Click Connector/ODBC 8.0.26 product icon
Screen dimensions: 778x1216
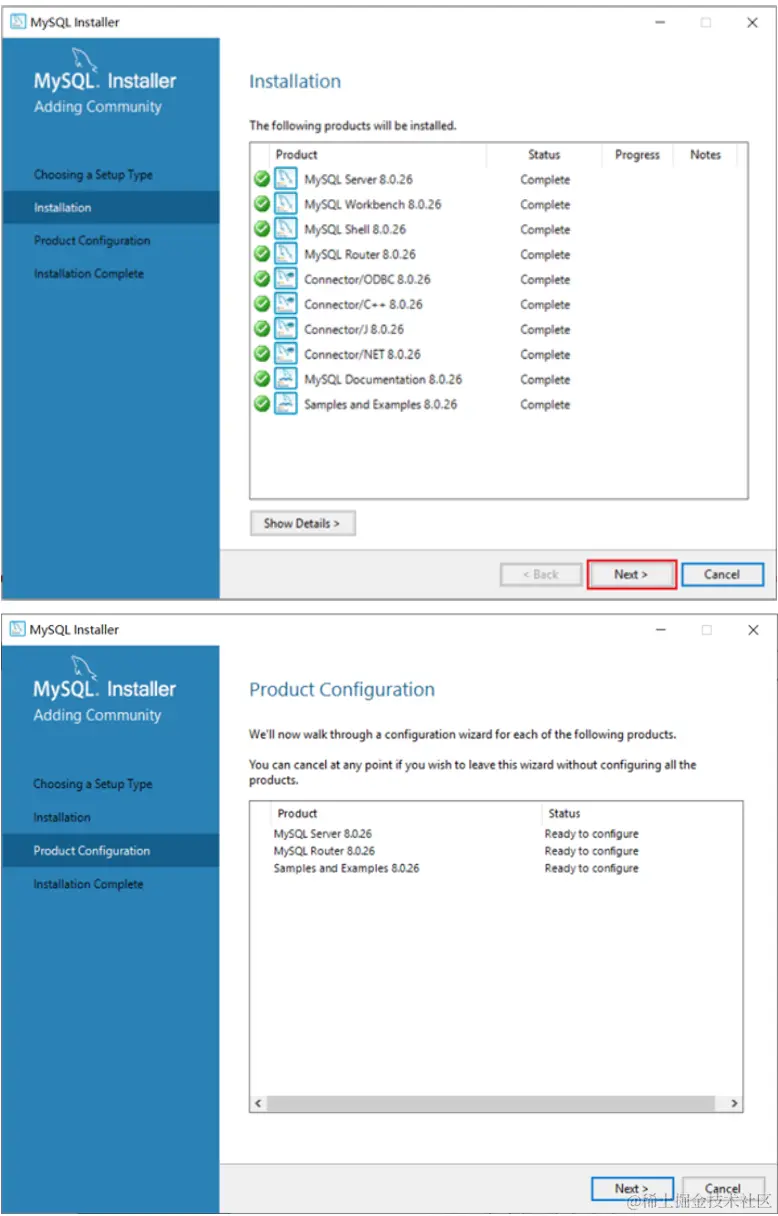point(286,279)
